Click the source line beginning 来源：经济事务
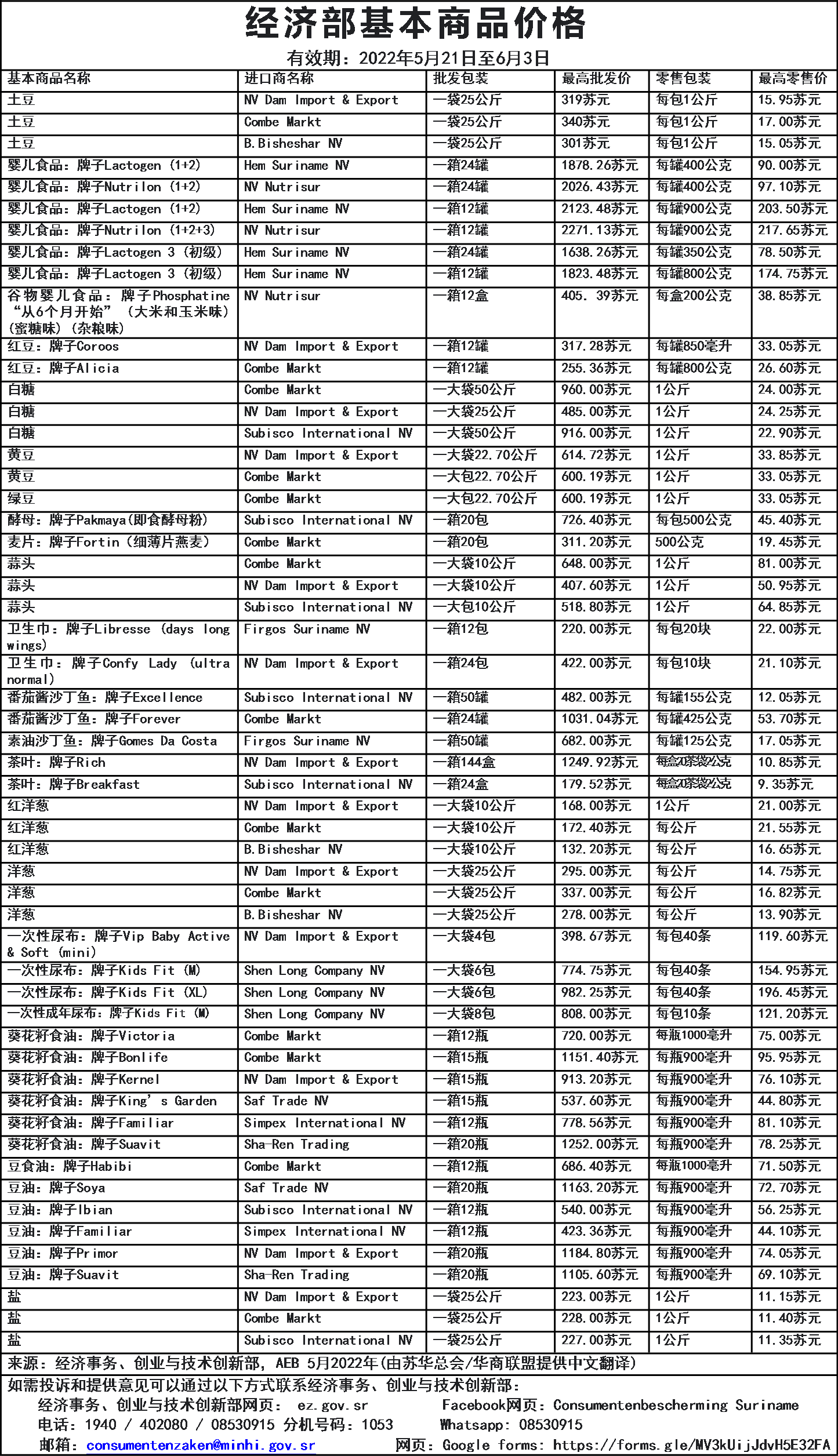Screen dimensions: 838x1456 [322, 1363]
